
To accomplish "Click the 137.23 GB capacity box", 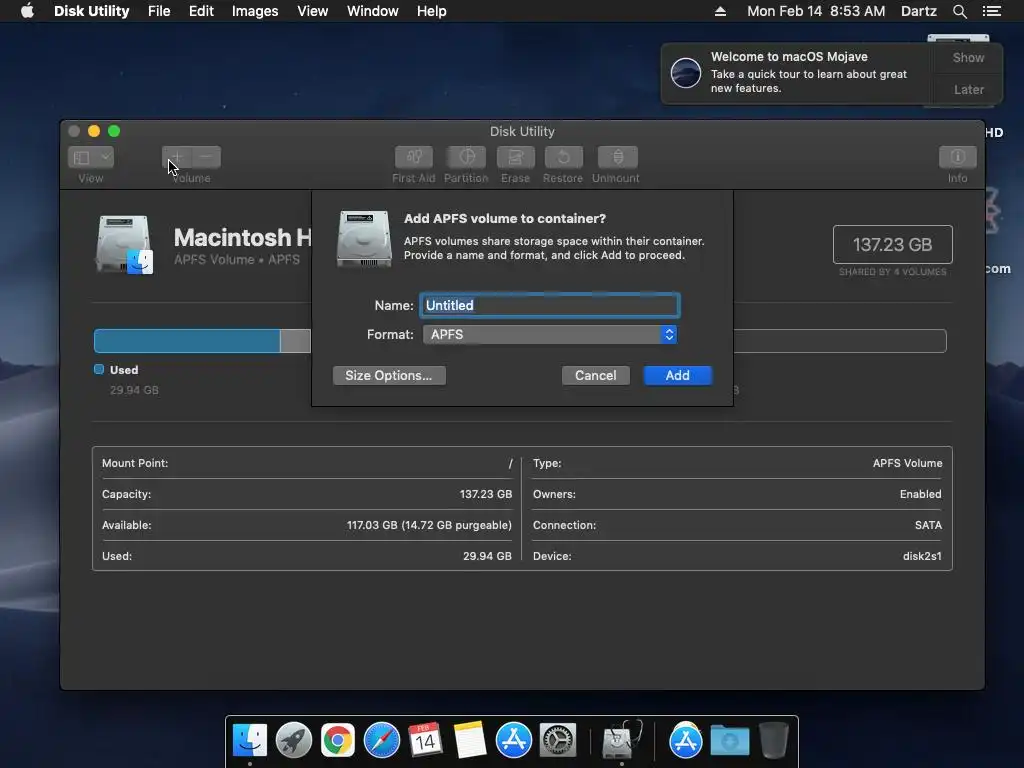I will 892,244.
